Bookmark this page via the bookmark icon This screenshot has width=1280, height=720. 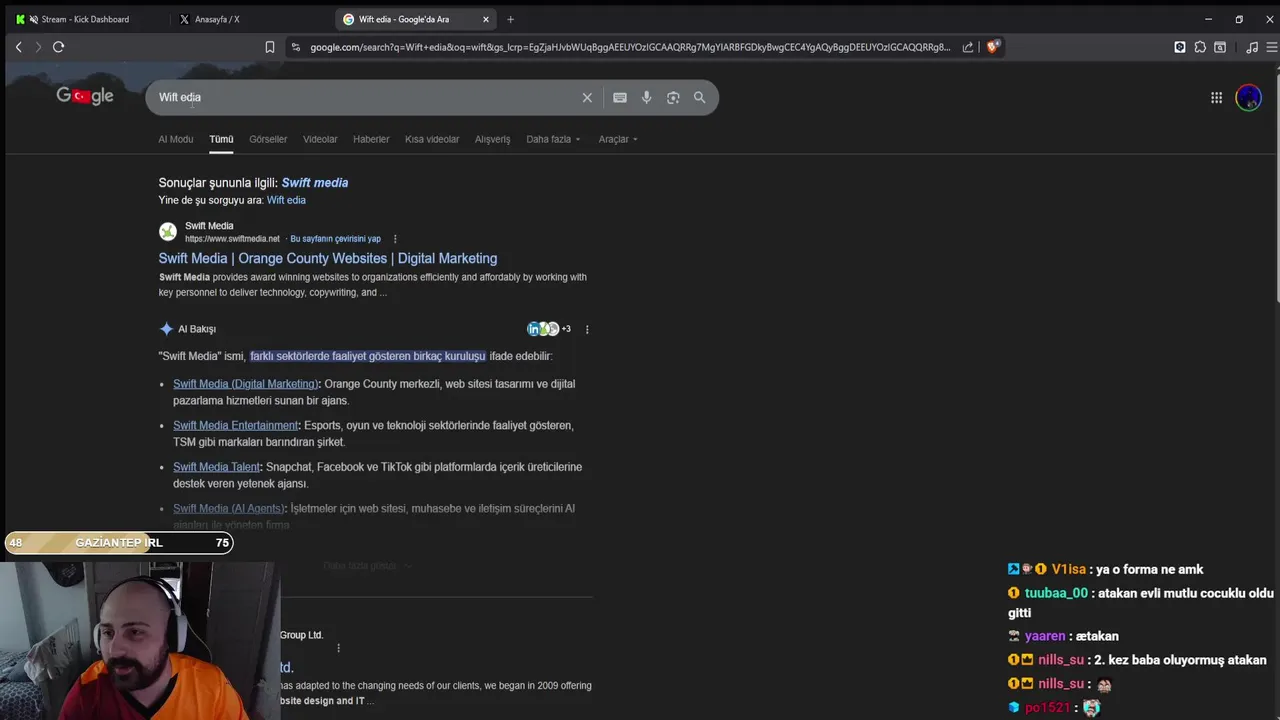(270, 47)
